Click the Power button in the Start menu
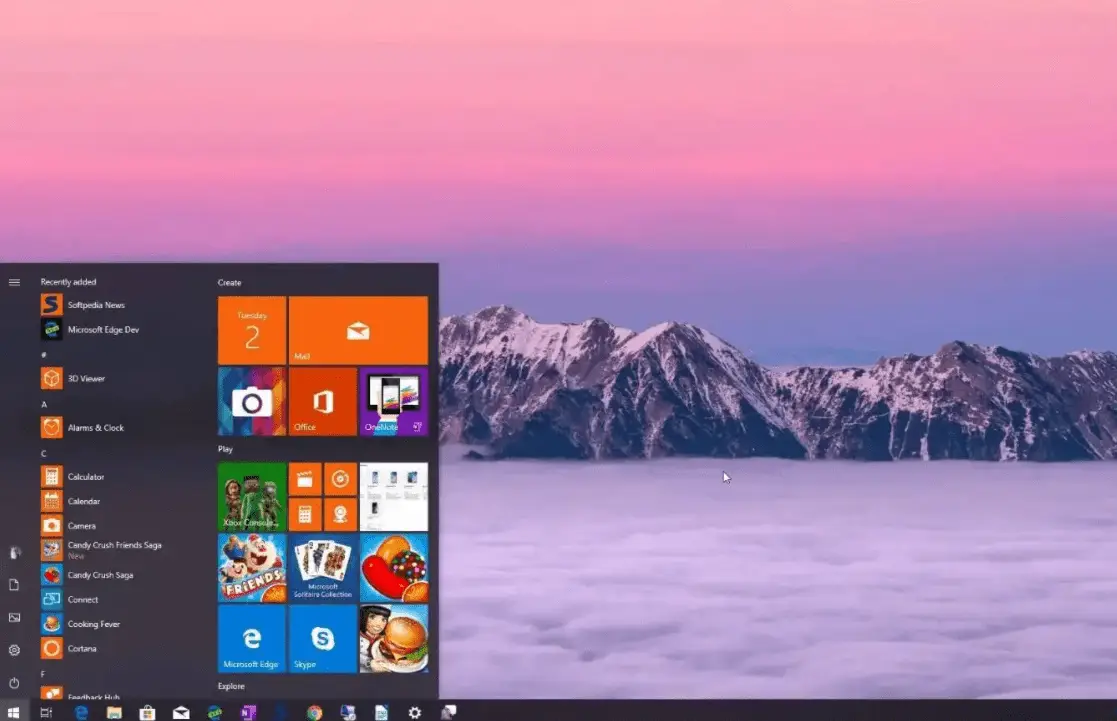Screen dimensions: 1117x721 (x=14, y=683)
